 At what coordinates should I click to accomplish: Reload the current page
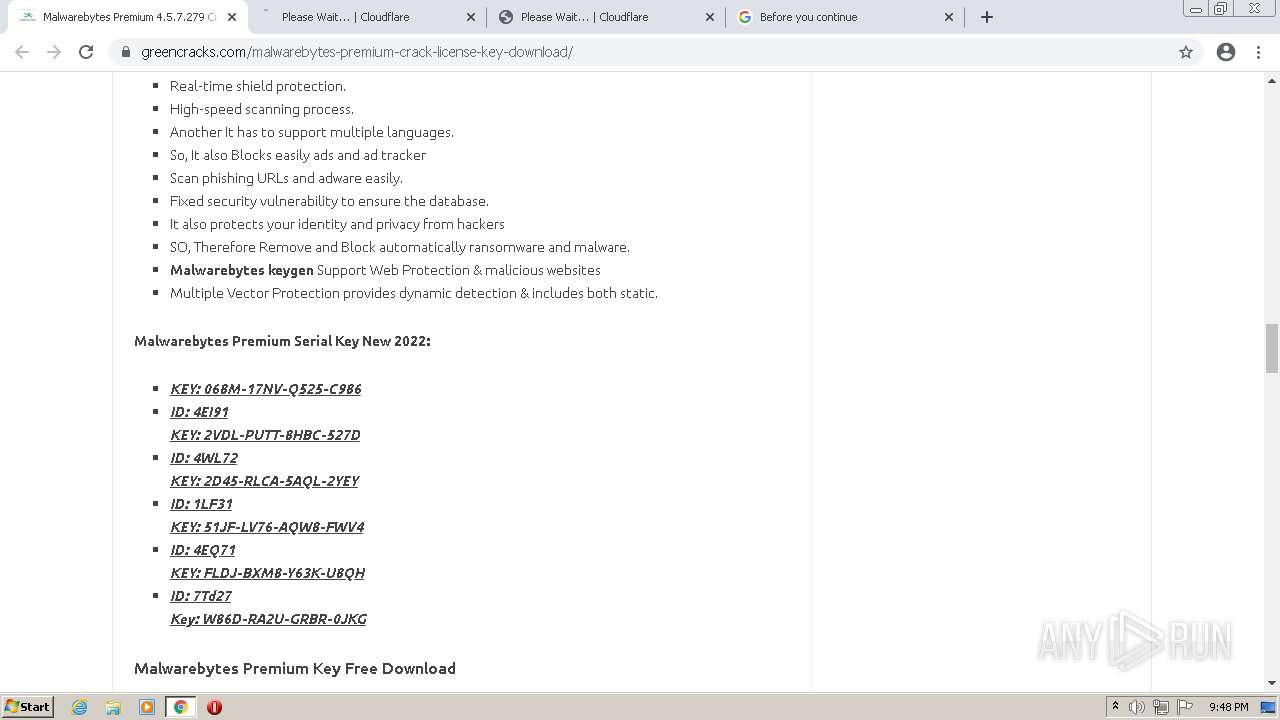[86, 52]
